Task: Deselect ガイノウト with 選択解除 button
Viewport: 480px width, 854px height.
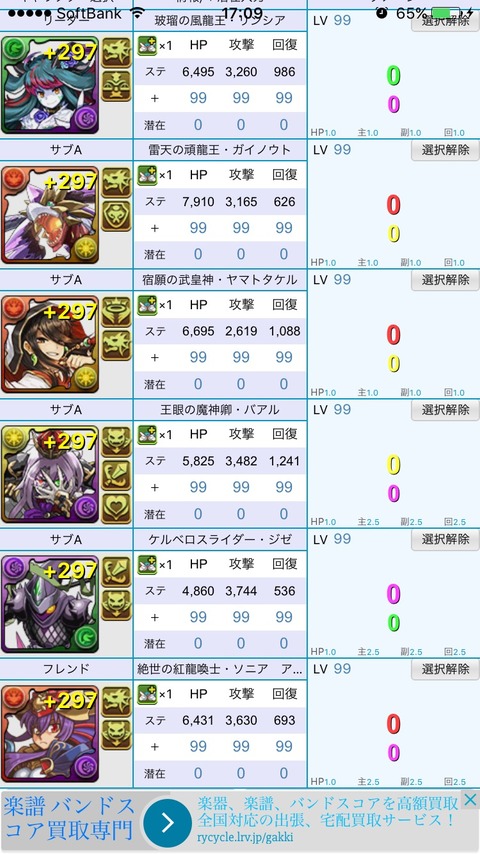Action: [445, 150]
